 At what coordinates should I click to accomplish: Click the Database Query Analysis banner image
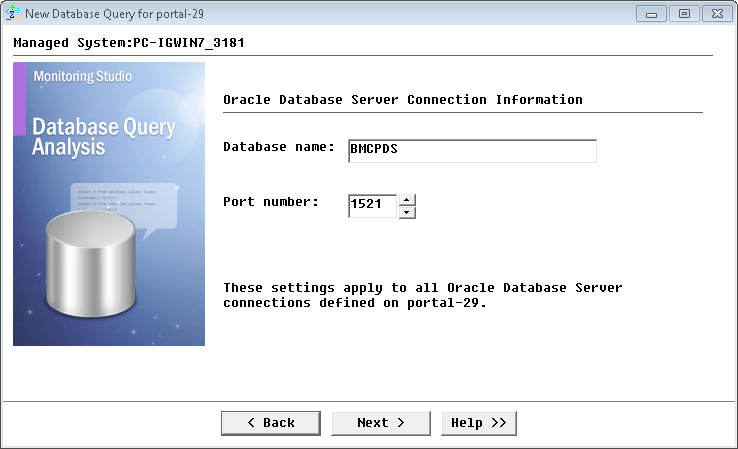(109, 204)
